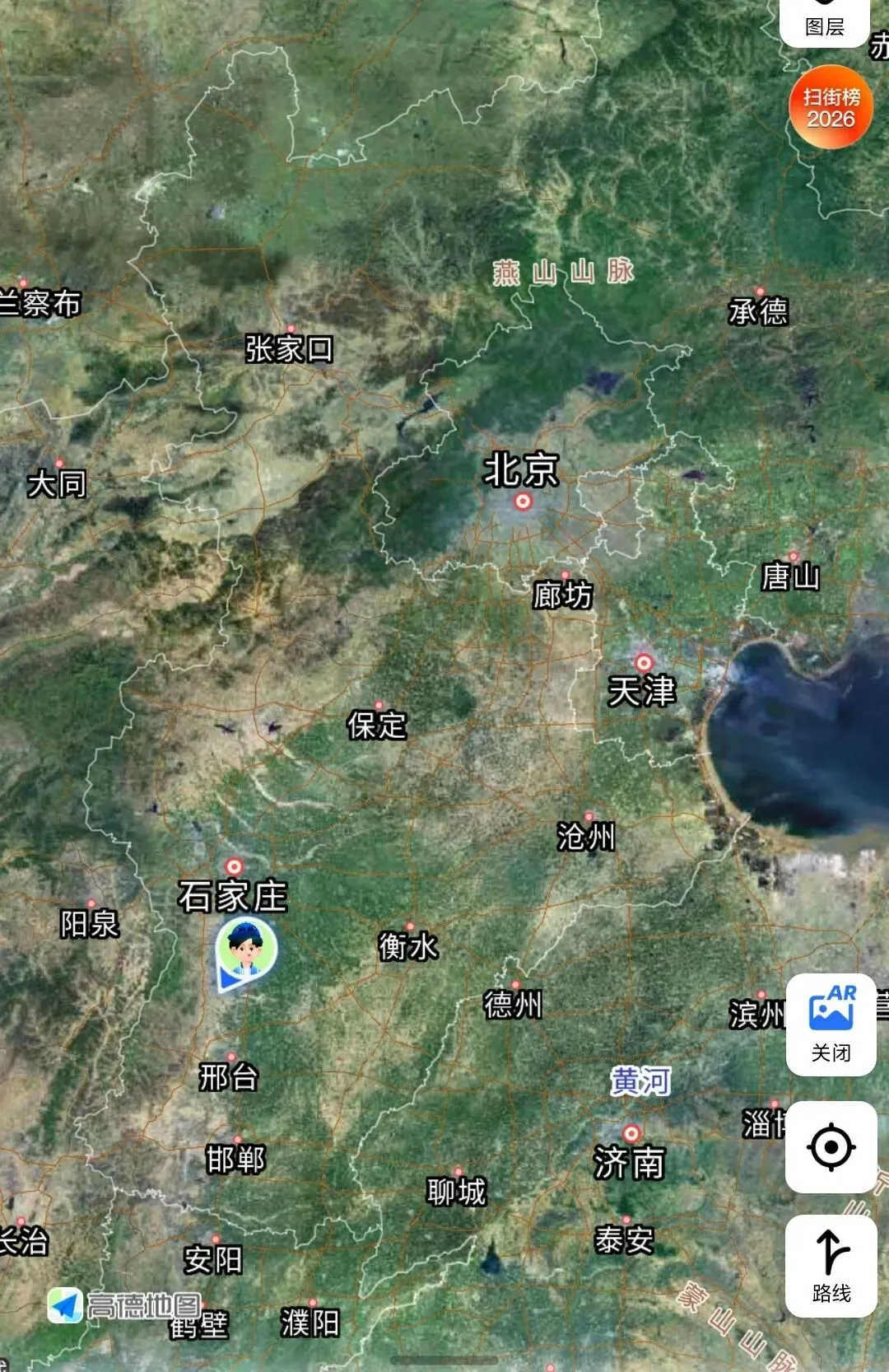Tap the 北京 capital marker dot
This screenshot has width=889, height=1372.
tap(523, 501)
